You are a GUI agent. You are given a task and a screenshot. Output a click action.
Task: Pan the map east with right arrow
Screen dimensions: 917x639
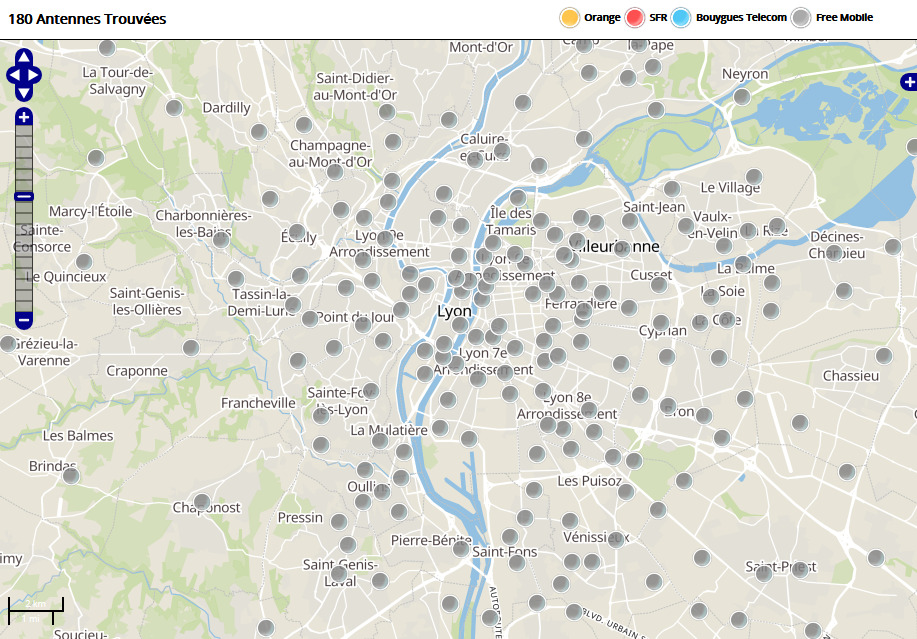pyautogui.click(x=36, y=75)
